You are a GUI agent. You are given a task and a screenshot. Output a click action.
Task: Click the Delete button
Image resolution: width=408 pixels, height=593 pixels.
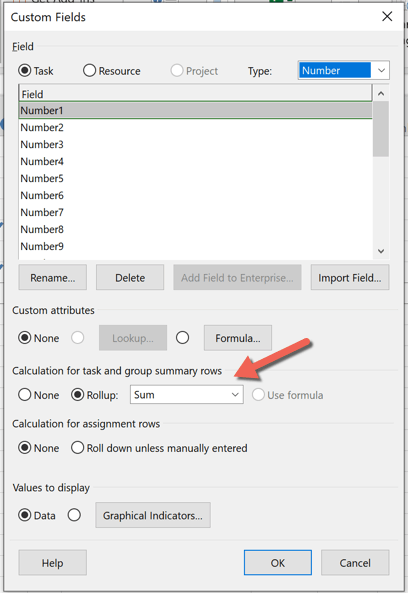[130, 278]
